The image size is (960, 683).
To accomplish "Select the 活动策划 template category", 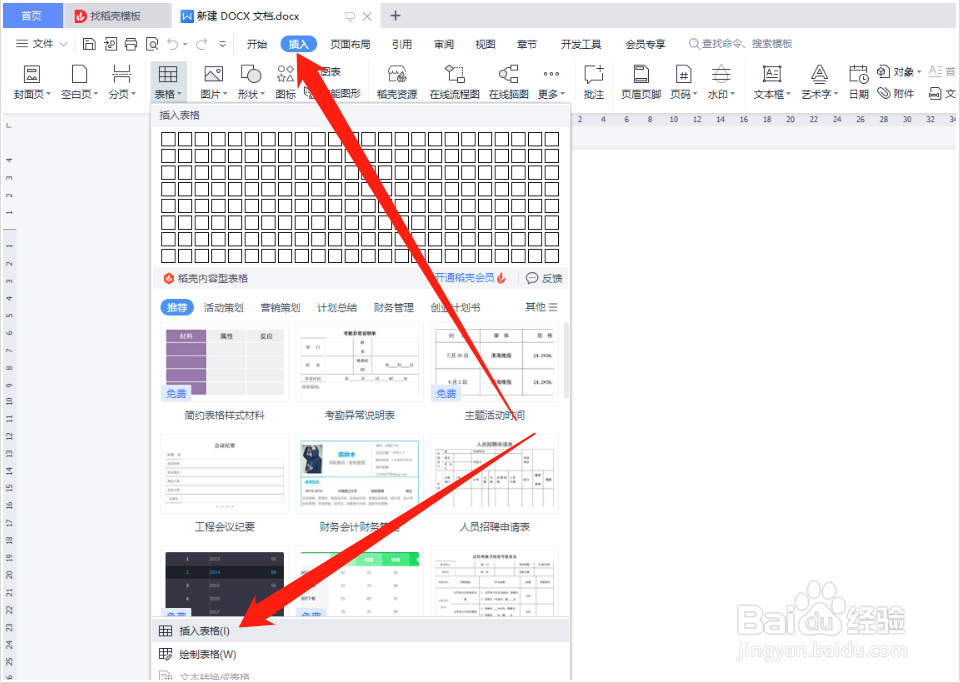I will pos(223,307).
